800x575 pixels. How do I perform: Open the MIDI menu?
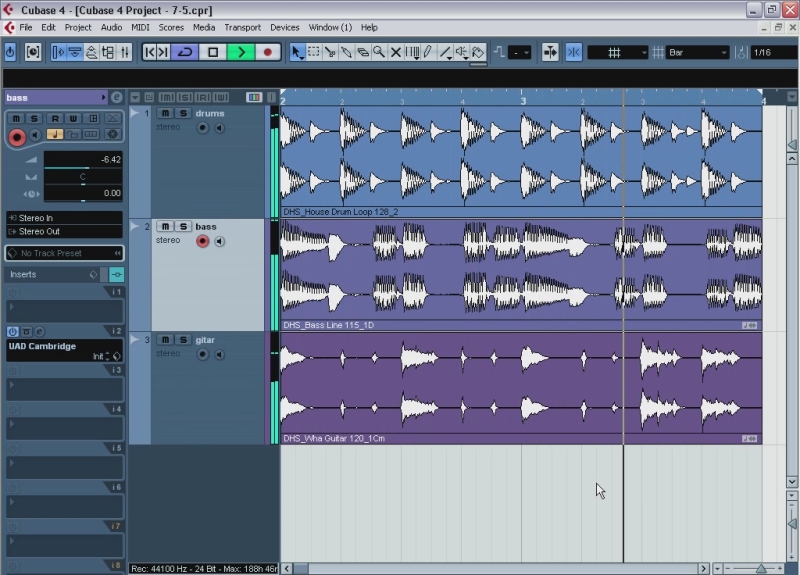140,28
